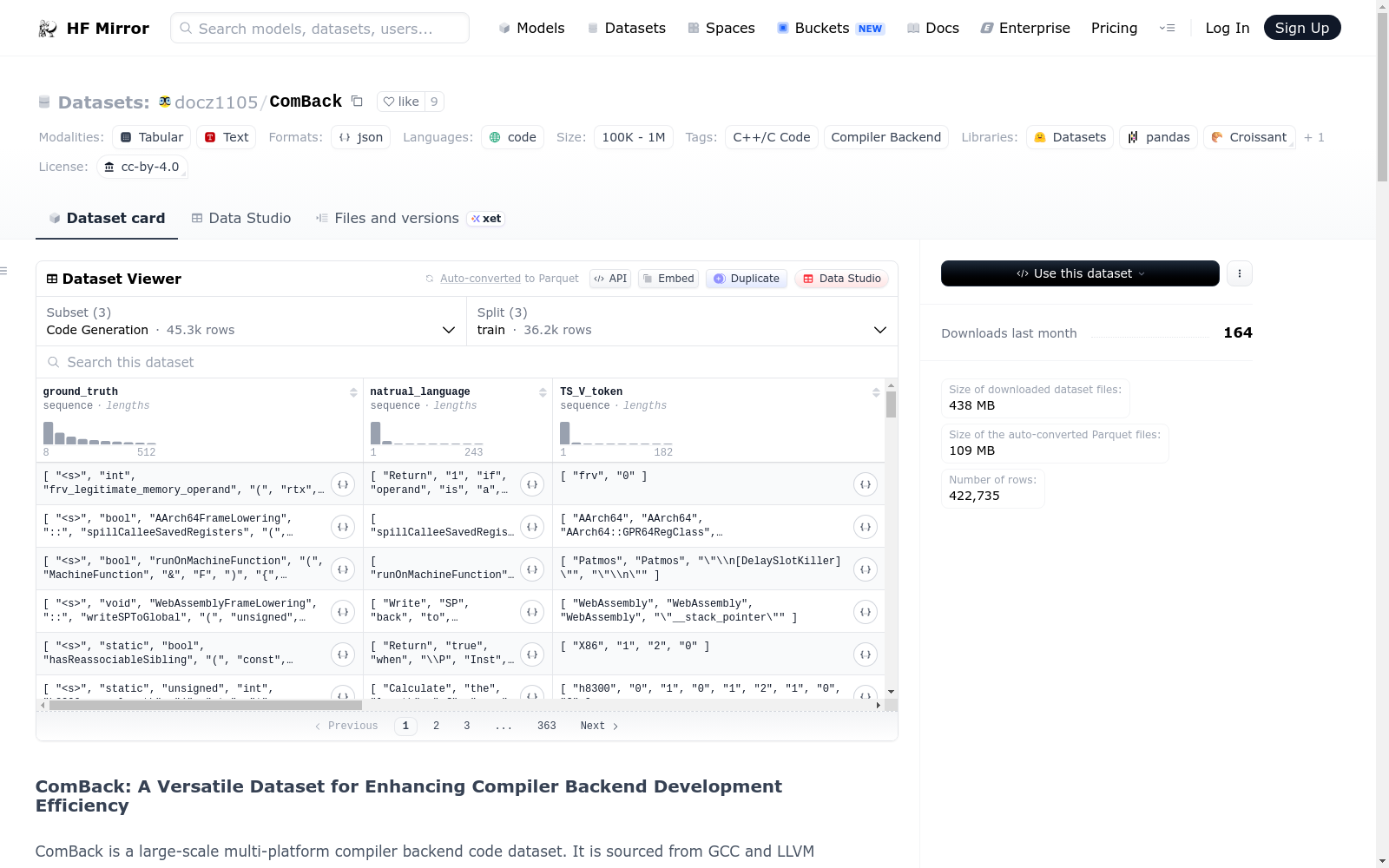Image resolution: width=1389 pixels, height=868 pixels.
Task: Click the docz1105 user avatar icon
Action: point(165,102)
